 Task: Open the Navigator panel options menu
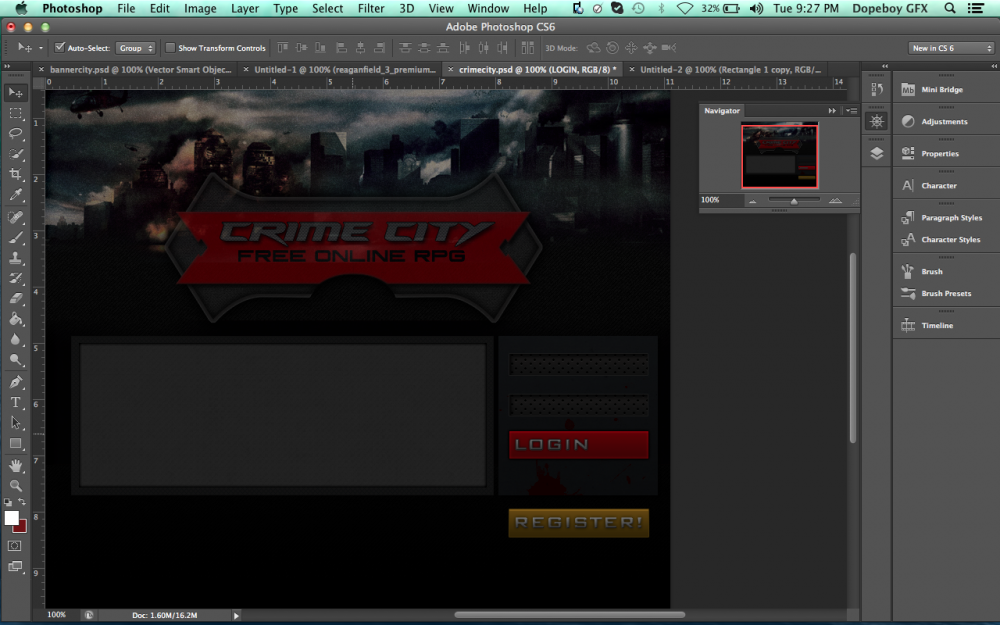(x=850, y=111)
